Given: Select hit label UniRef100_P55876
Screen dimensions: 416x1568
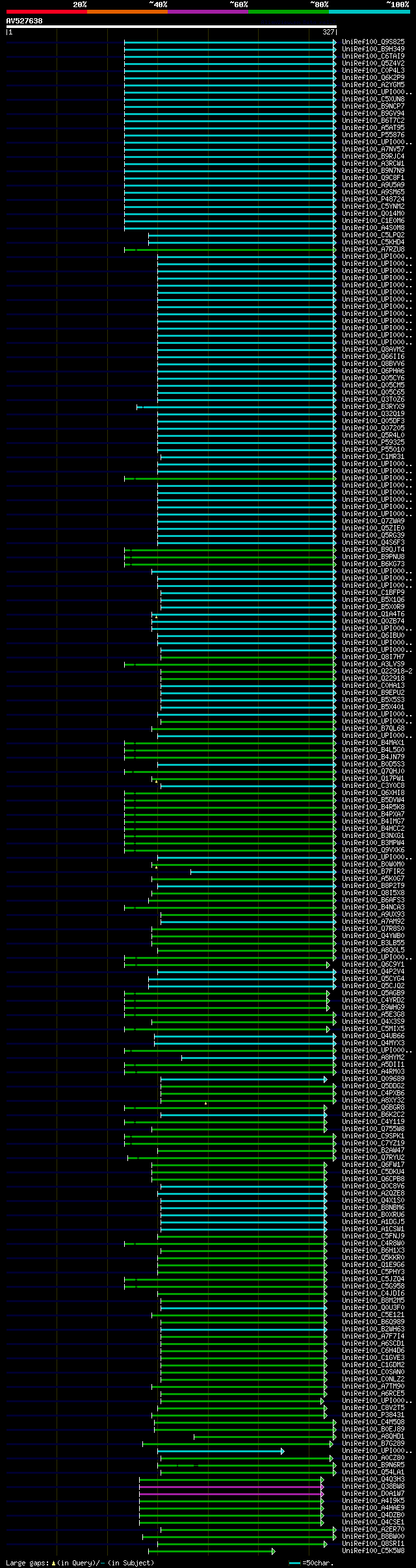Looking at the screenshot, I should pos(373,135).
